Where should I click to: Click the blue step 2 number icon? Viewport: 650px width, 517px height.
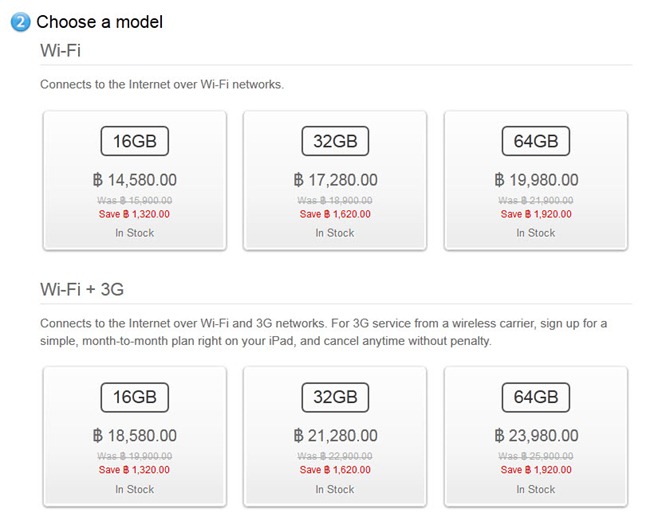20,22
